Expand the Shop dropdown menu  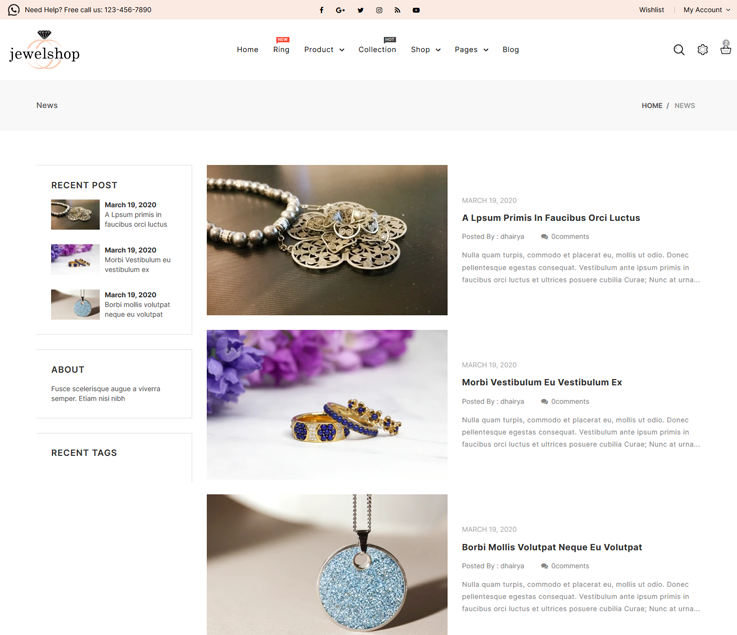pos(425,49)
